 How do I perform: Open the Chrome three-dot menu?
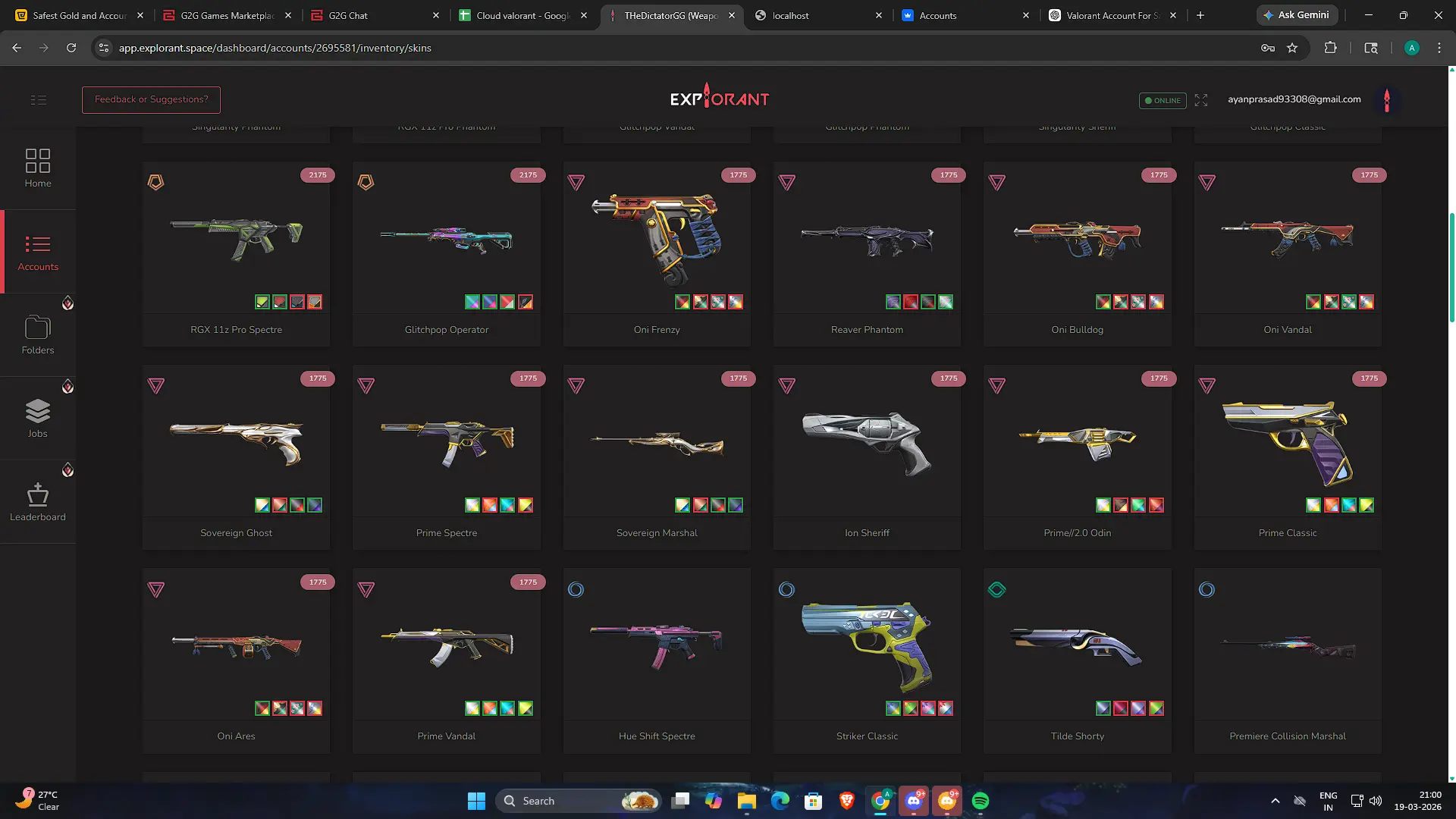(x=1439, y=48)
